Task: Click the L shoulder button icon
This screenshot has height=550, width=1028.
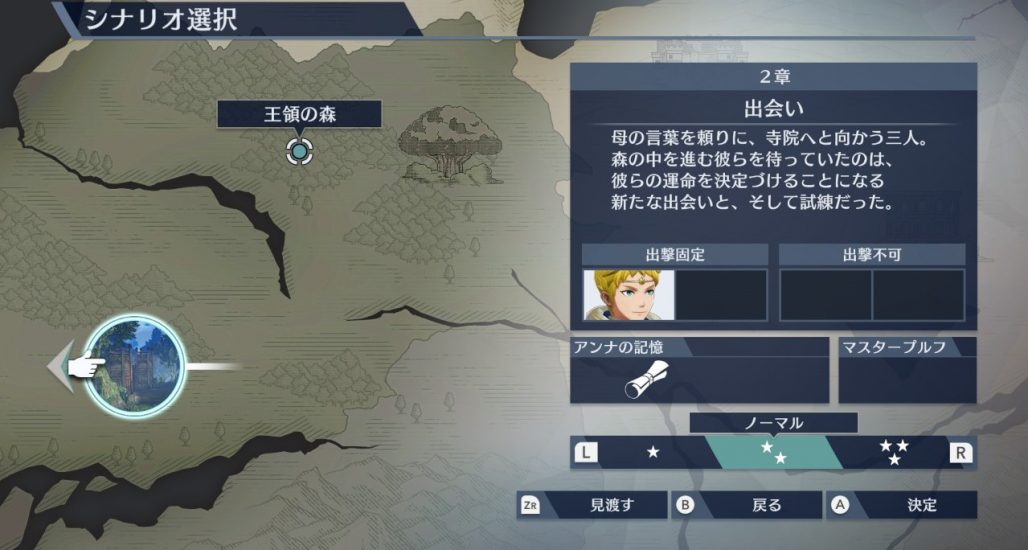Action: tap(586, 452)
